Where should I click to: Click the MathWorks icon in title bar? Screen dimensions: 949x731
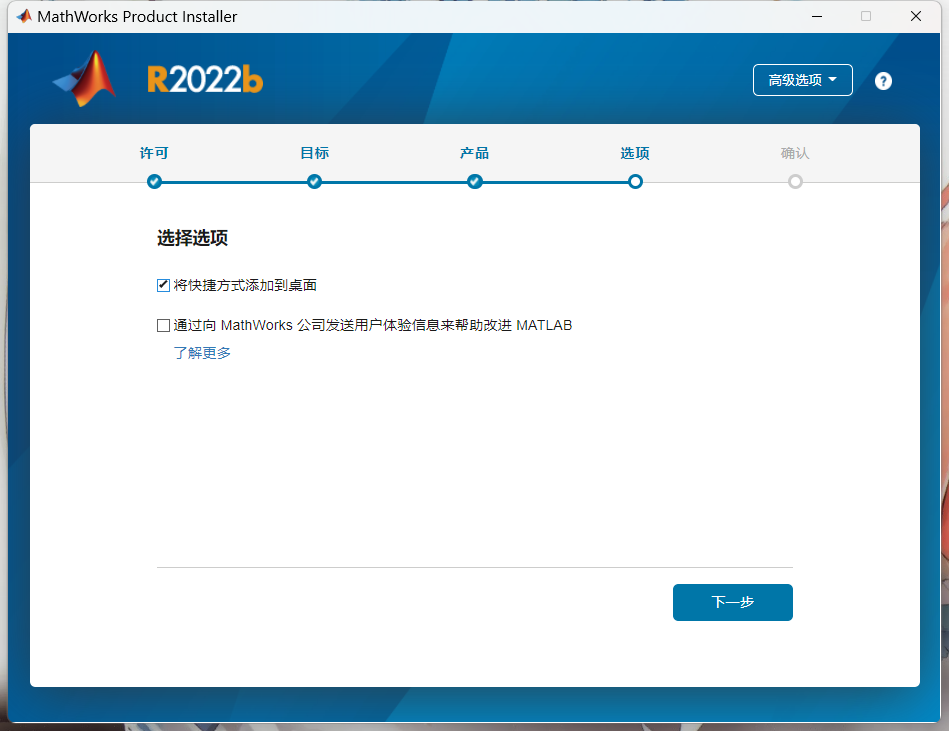click(x=24, y=16)
